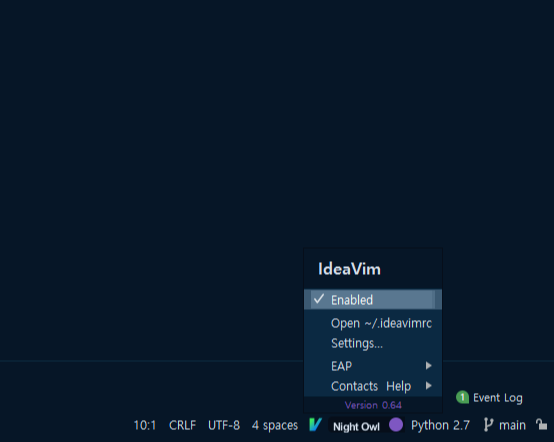Click the purple circle status bar icon
554x442 pixels.
[396, 424]
